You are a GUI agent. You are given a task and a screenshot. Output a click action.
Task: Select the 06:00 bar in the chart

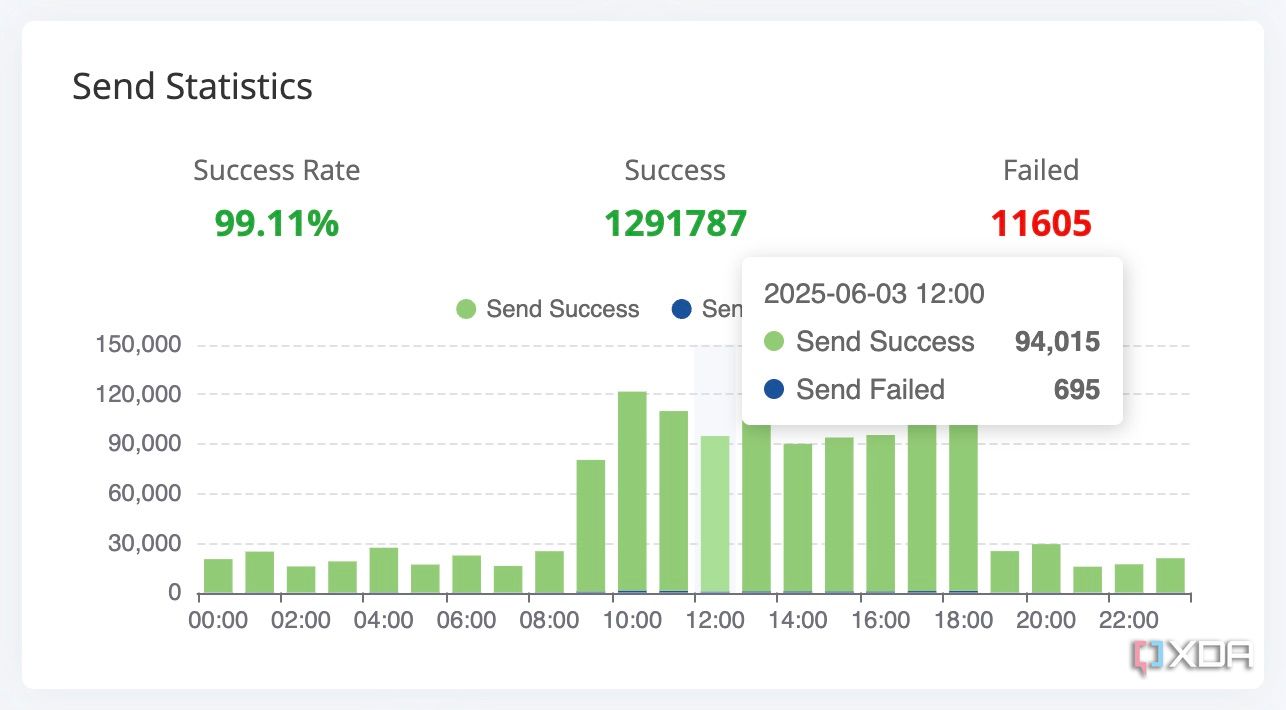pos(467,575)
